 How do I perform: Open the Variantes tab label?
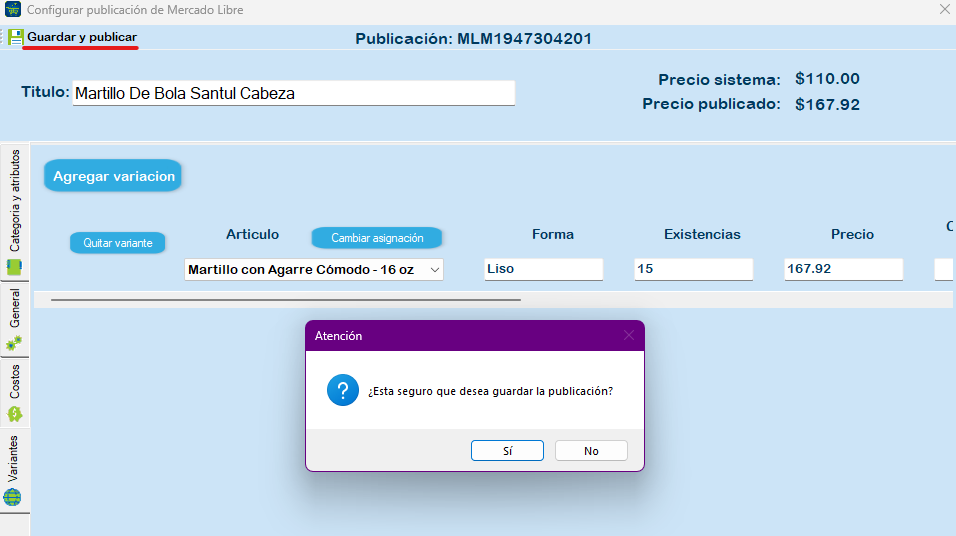coord(14,459)
